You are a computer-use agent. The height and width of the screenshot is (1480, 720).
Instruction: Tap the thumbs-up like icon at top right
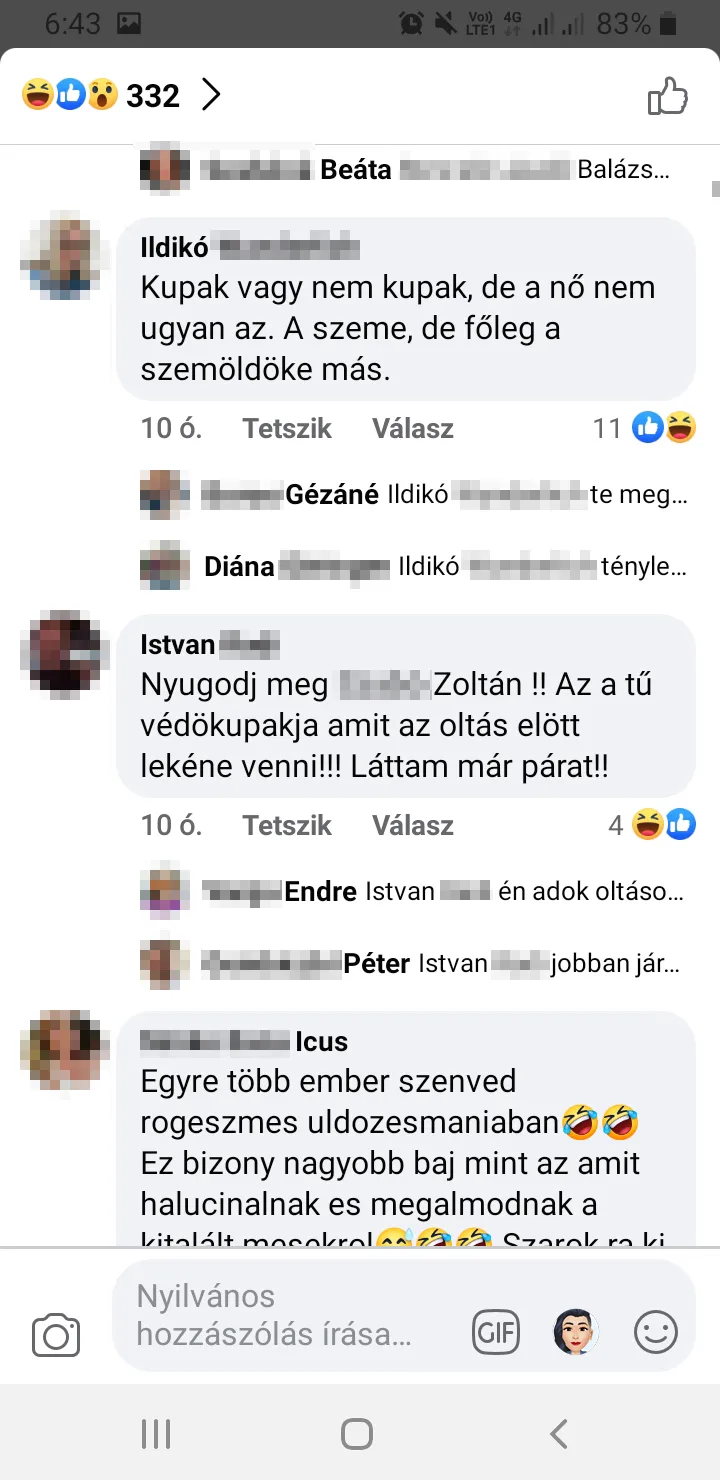tap(668, 97)
